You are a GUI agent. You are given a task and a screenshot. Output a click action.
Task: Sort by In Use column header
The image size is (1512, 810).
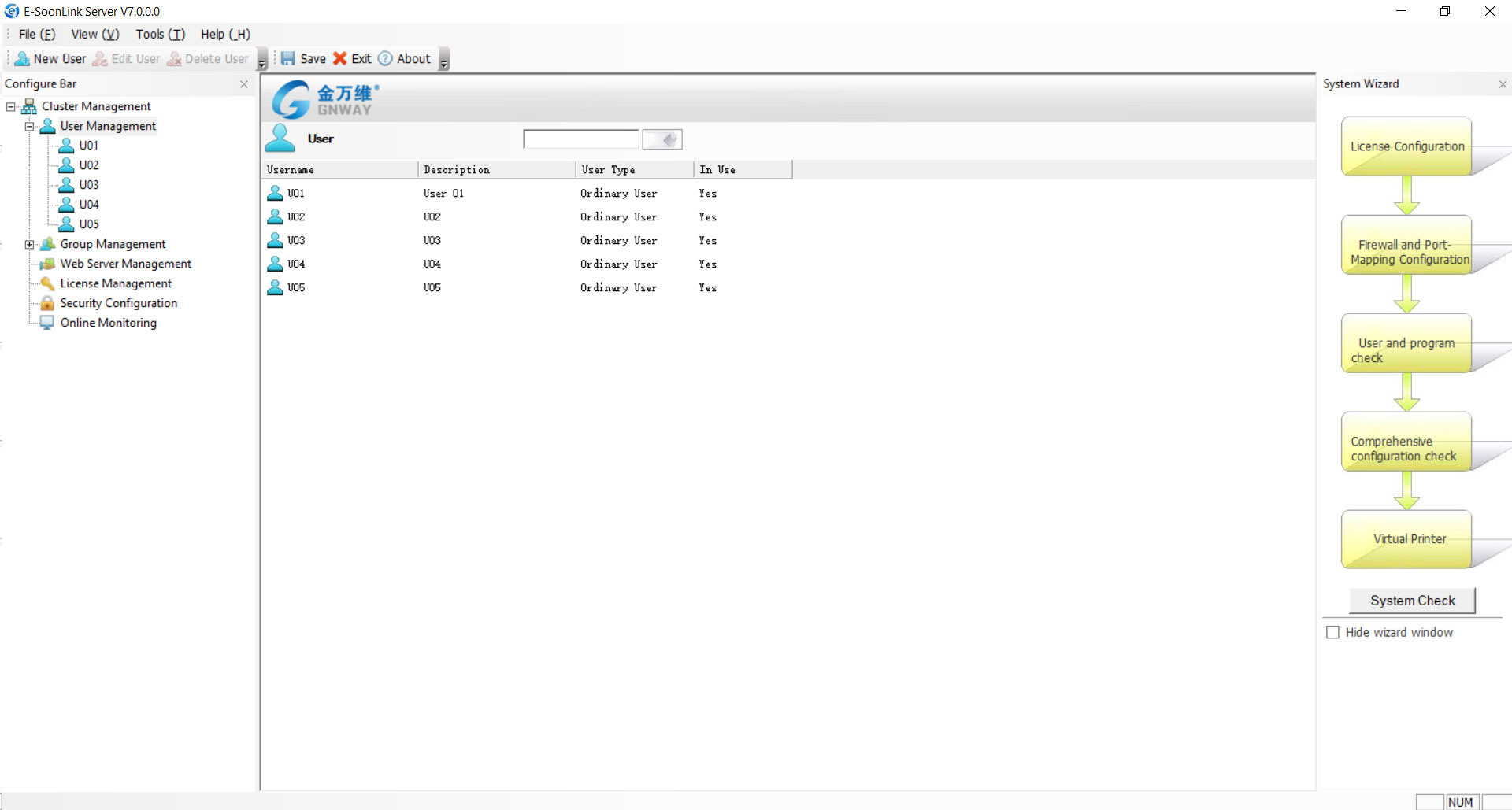[743, 170]
